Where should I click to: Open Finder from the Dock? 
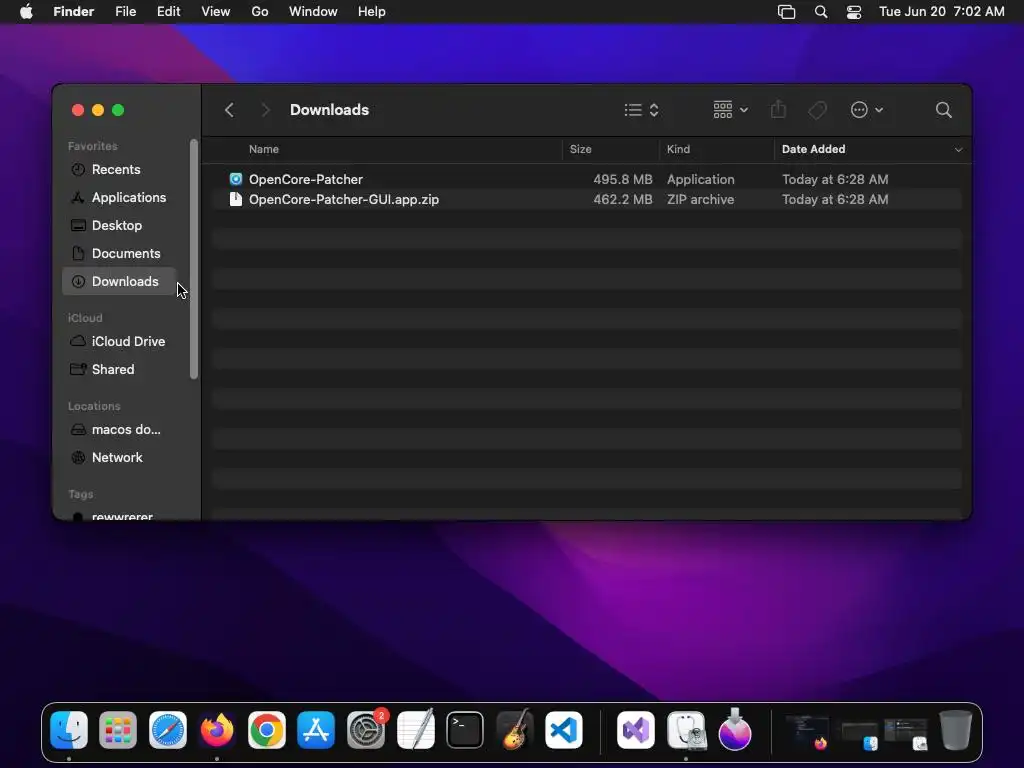click(69, 730)
